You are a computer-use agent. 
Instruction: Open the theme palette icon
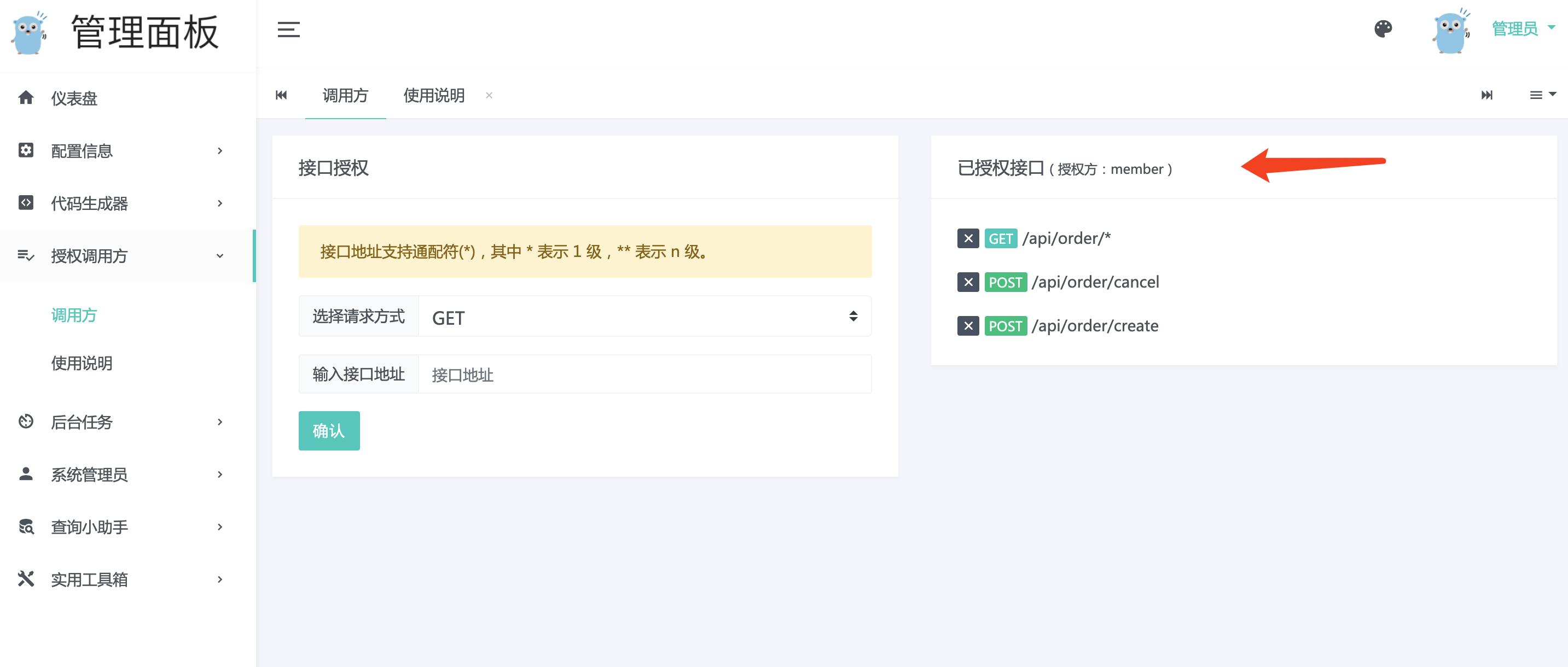(1383, 28)
